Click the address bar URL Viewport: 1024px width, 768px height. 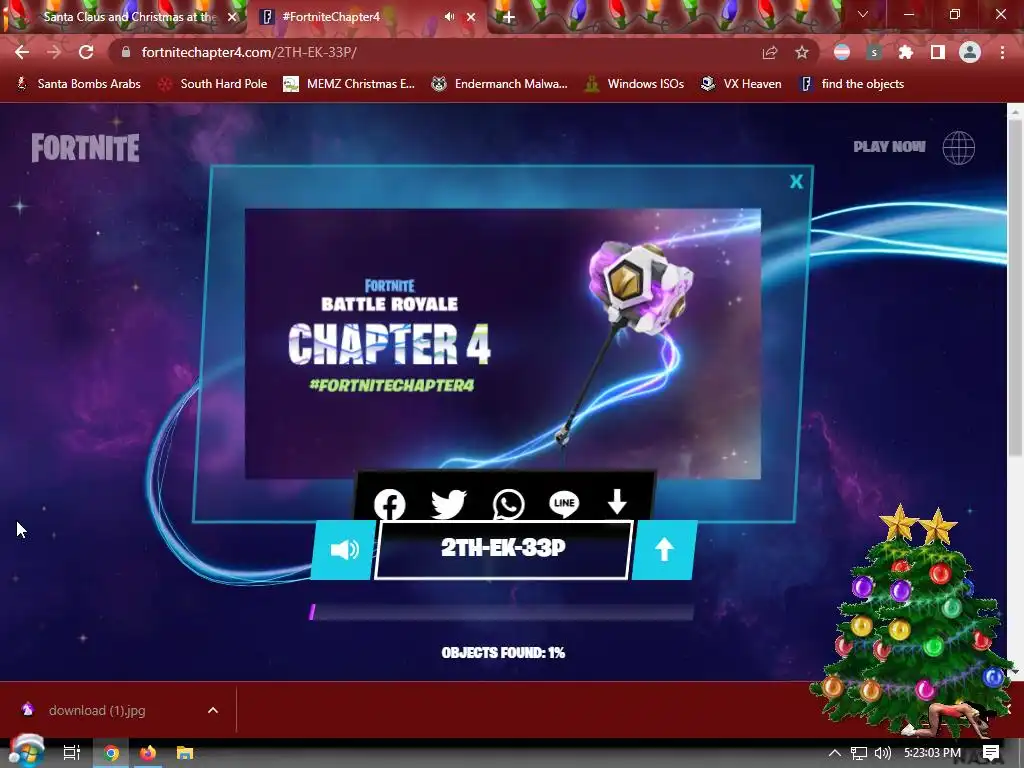pyautogui.click(x=249, y=52)
